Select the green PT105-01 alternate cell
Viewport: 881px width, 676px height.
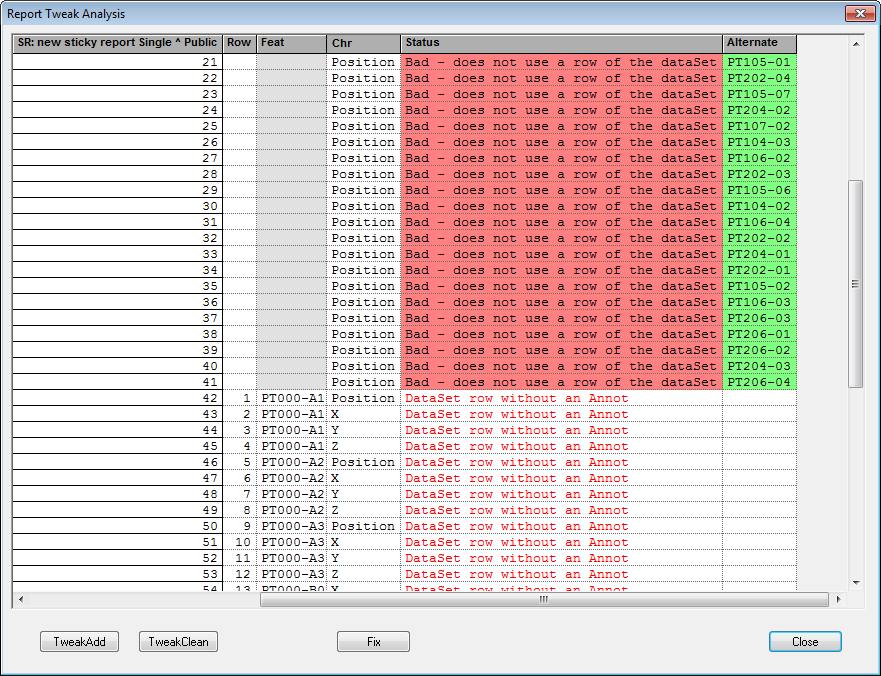click(x=759, y=62)
